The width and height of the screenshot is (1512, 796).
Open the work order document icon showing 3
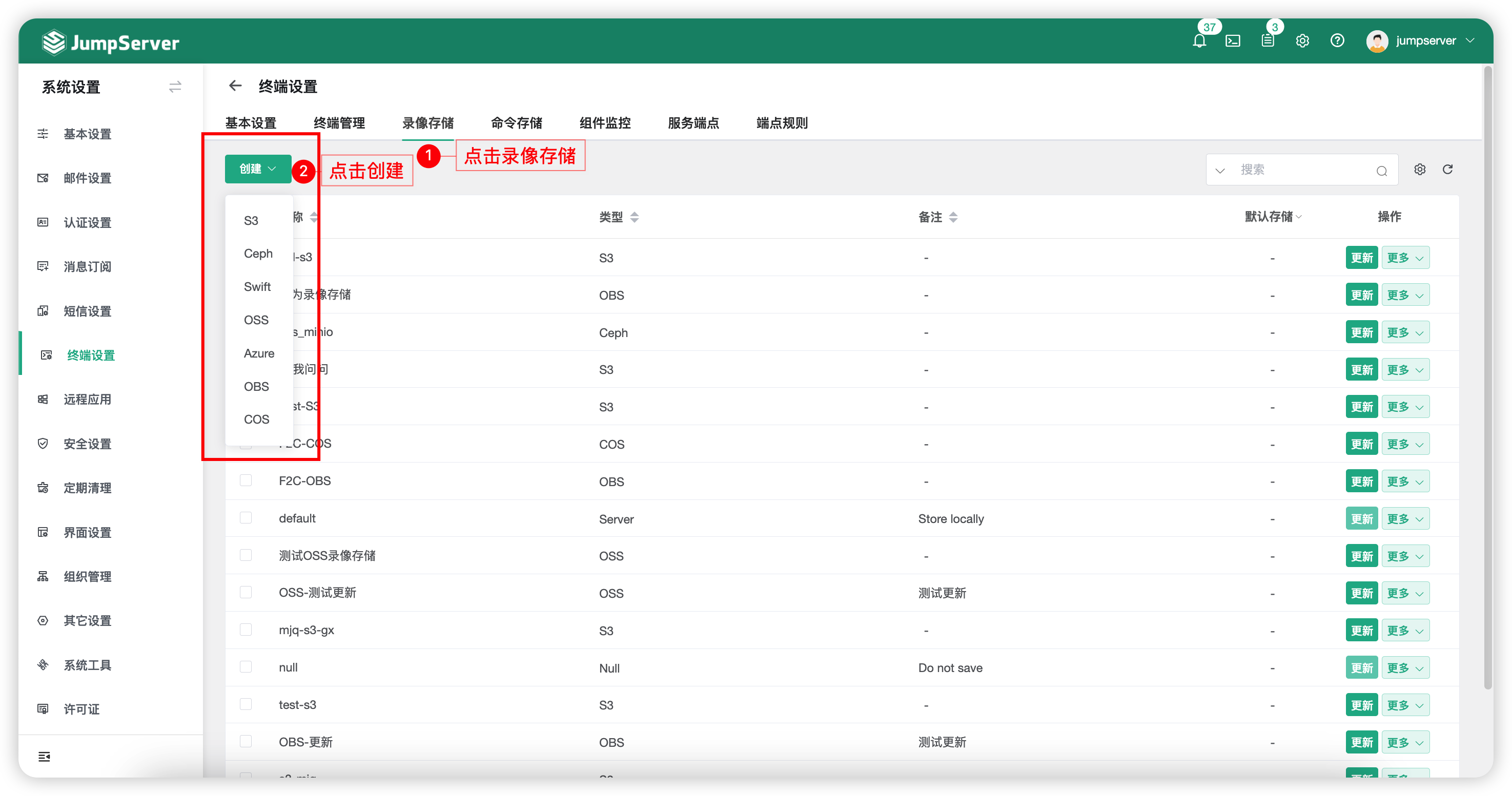pos(1268,41)
